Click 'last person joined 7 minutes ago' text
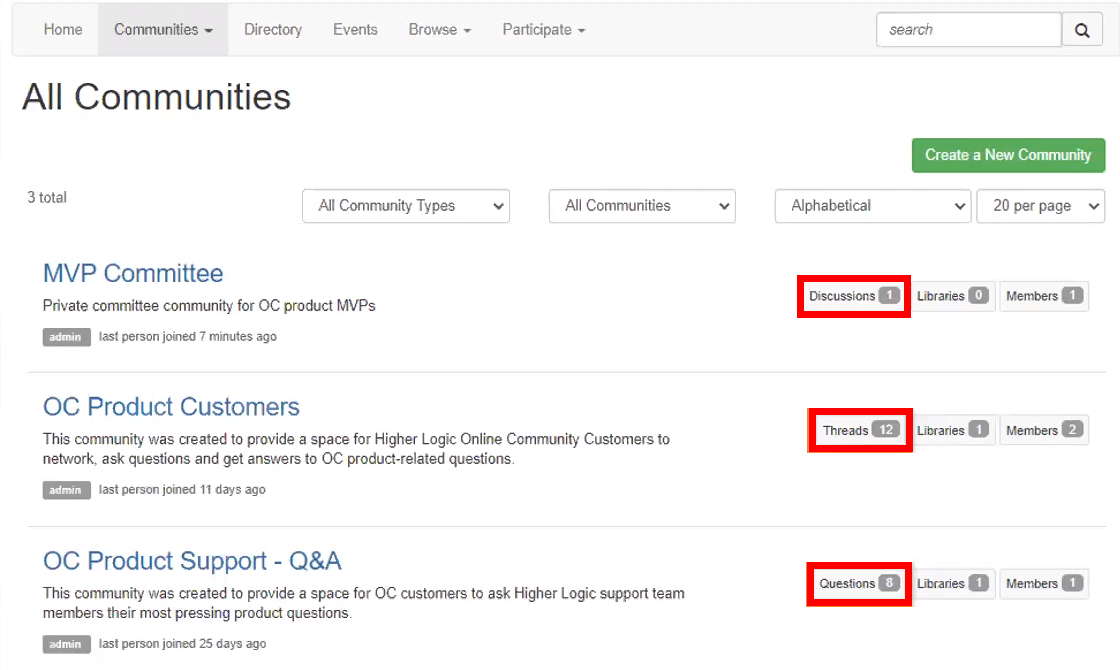Screen dimensions: 1120x670 188,336
